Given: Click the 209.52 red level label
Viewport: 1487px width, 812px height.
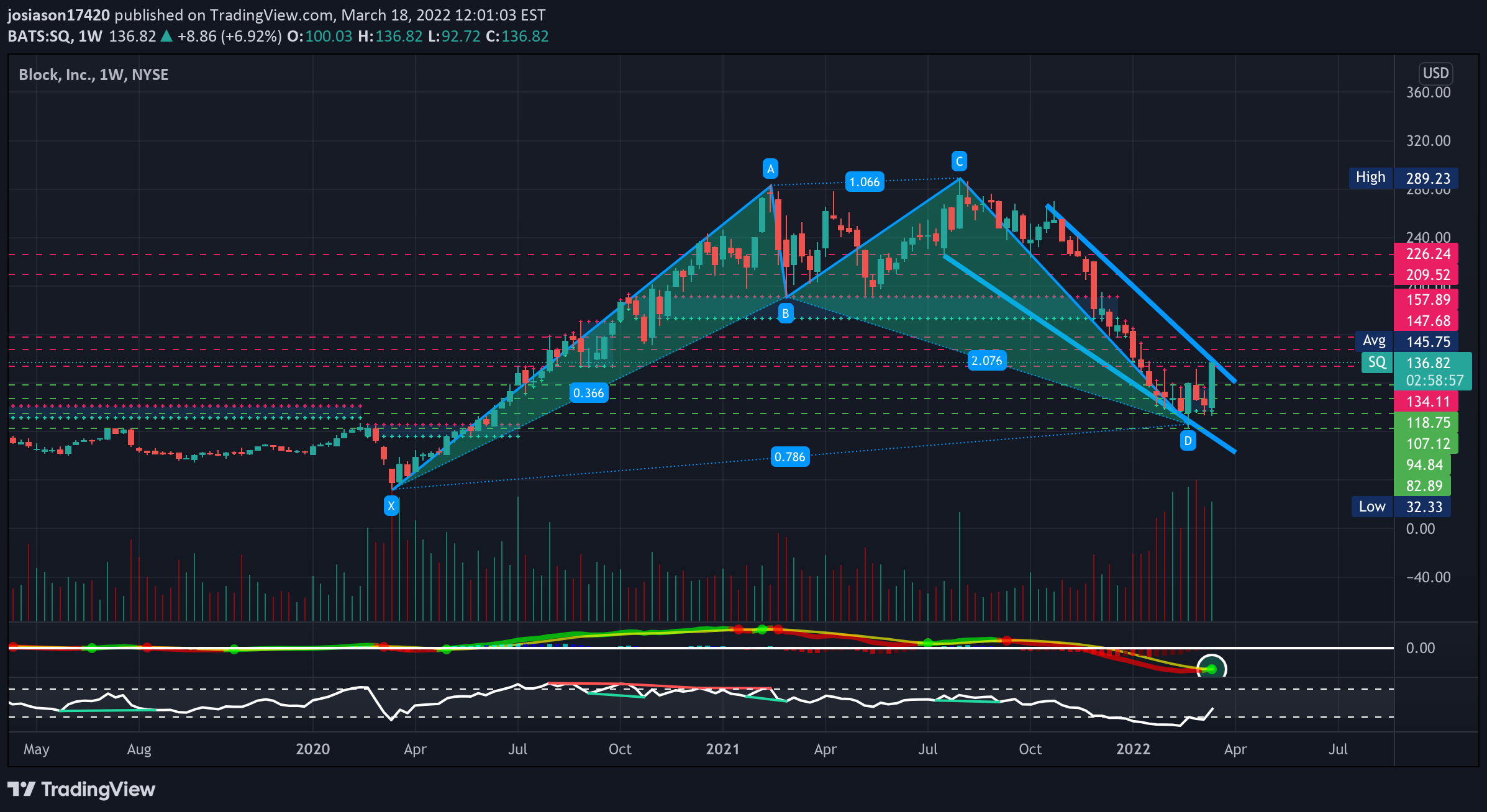Looking at the screenshot, I should click(1426, 275).
